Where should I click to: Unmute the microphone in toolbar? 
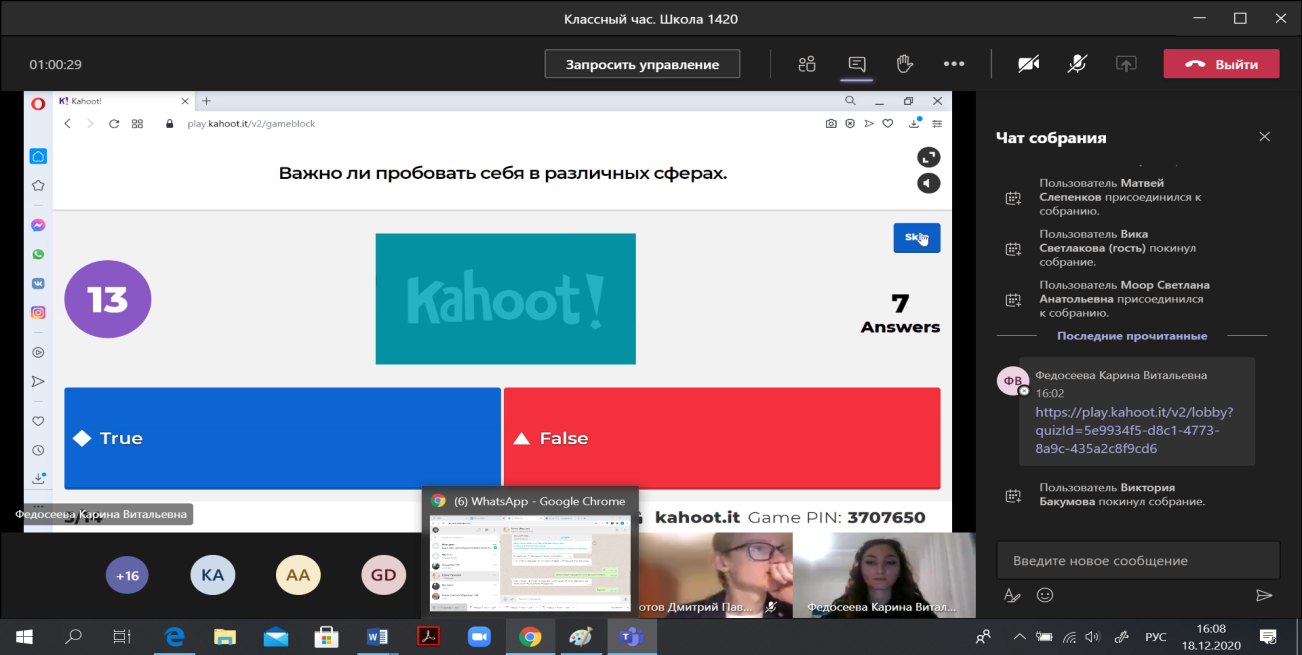coord(1077,64)
